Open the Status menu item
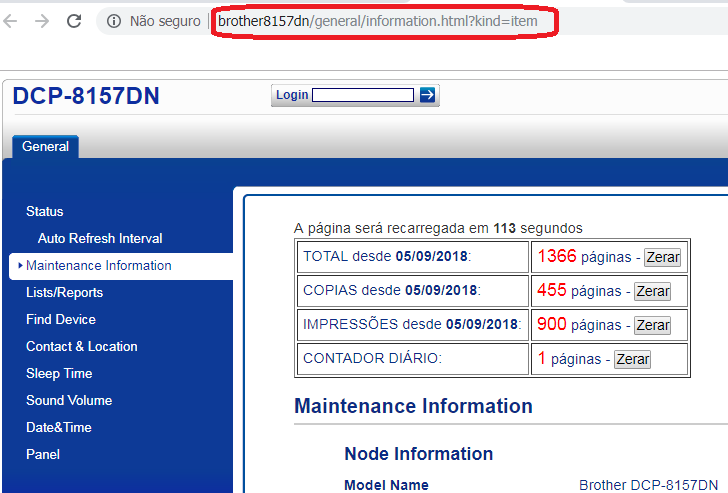This screenshot has width=728, height=493. tap(45, 211)
